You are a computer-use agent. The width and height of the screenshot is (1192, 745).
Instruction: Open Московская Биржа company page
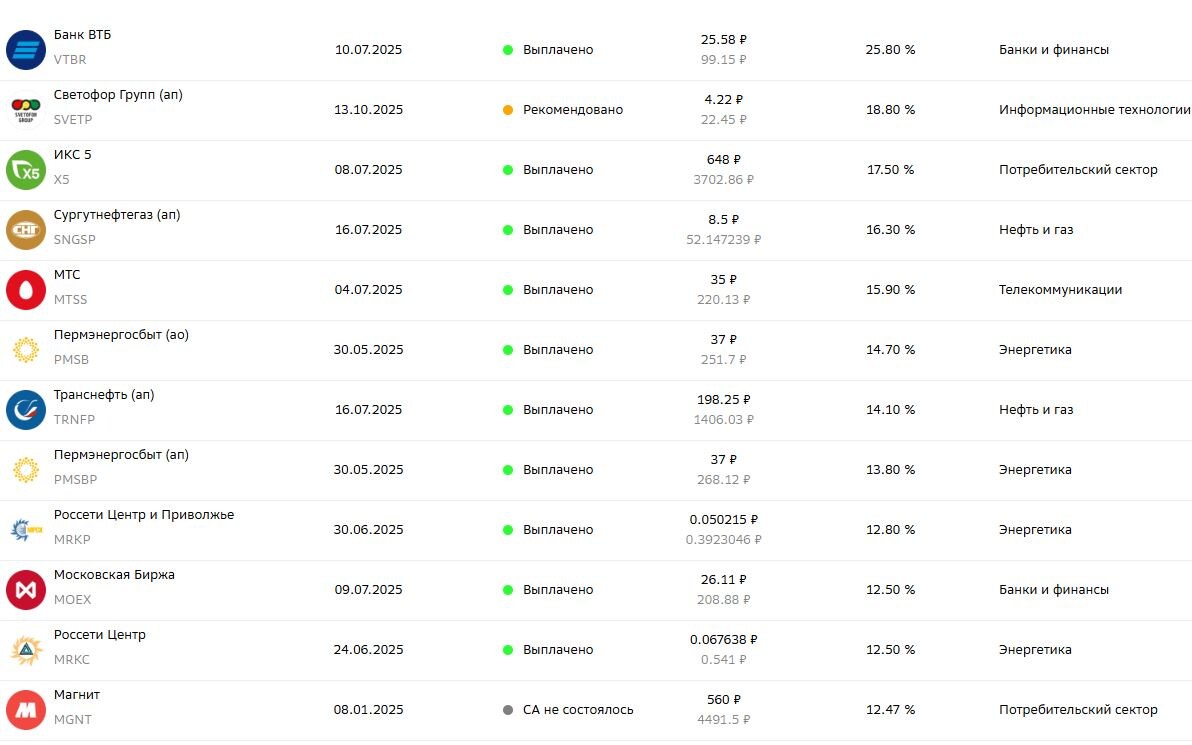tap(114, 575)
